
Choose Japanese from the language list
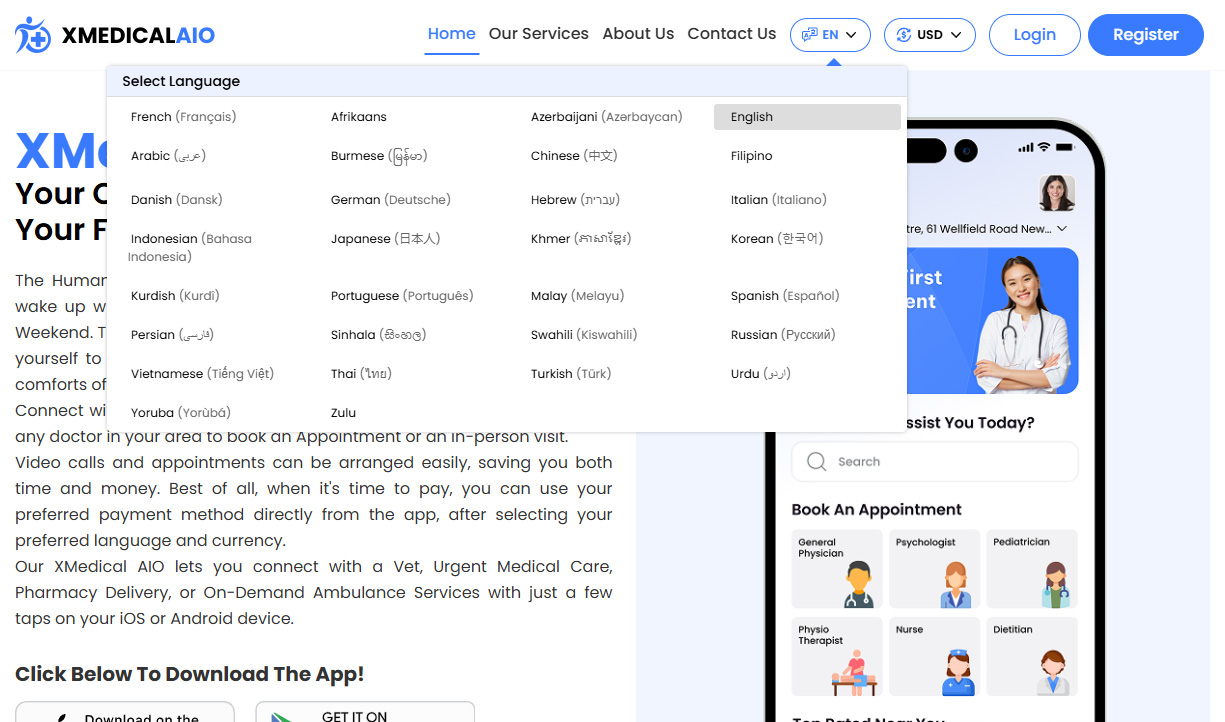385,239
